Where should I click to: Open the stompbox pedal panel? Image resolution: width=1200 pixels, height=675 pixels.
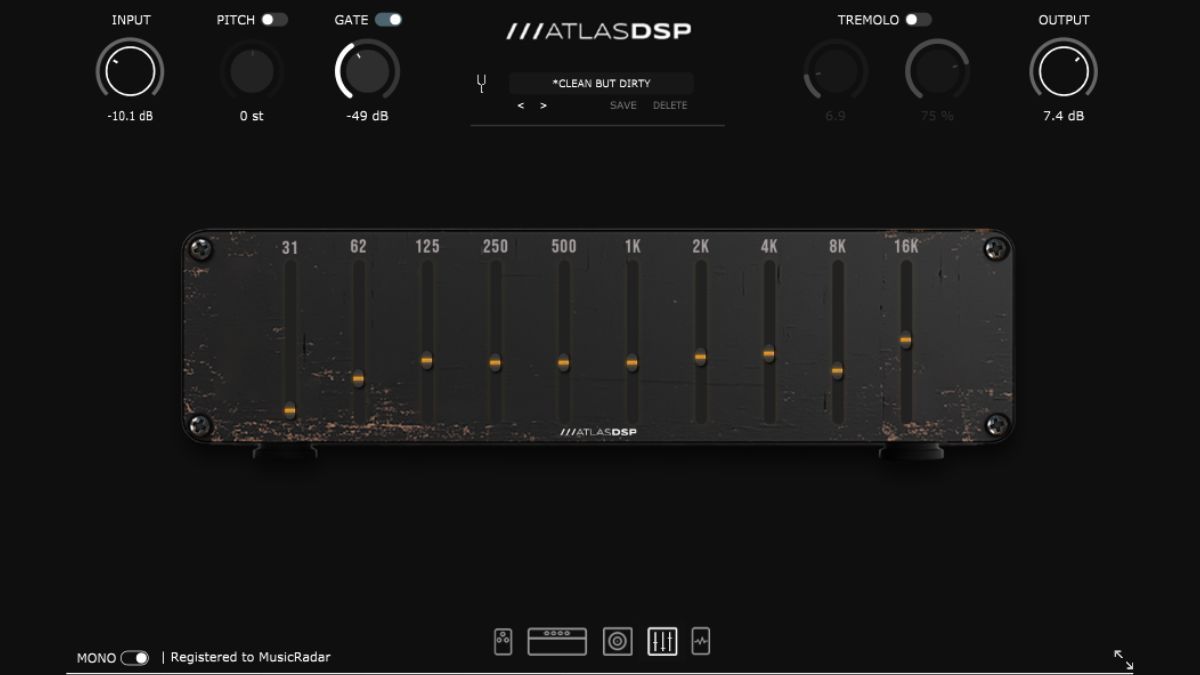(x=502, y=641)
